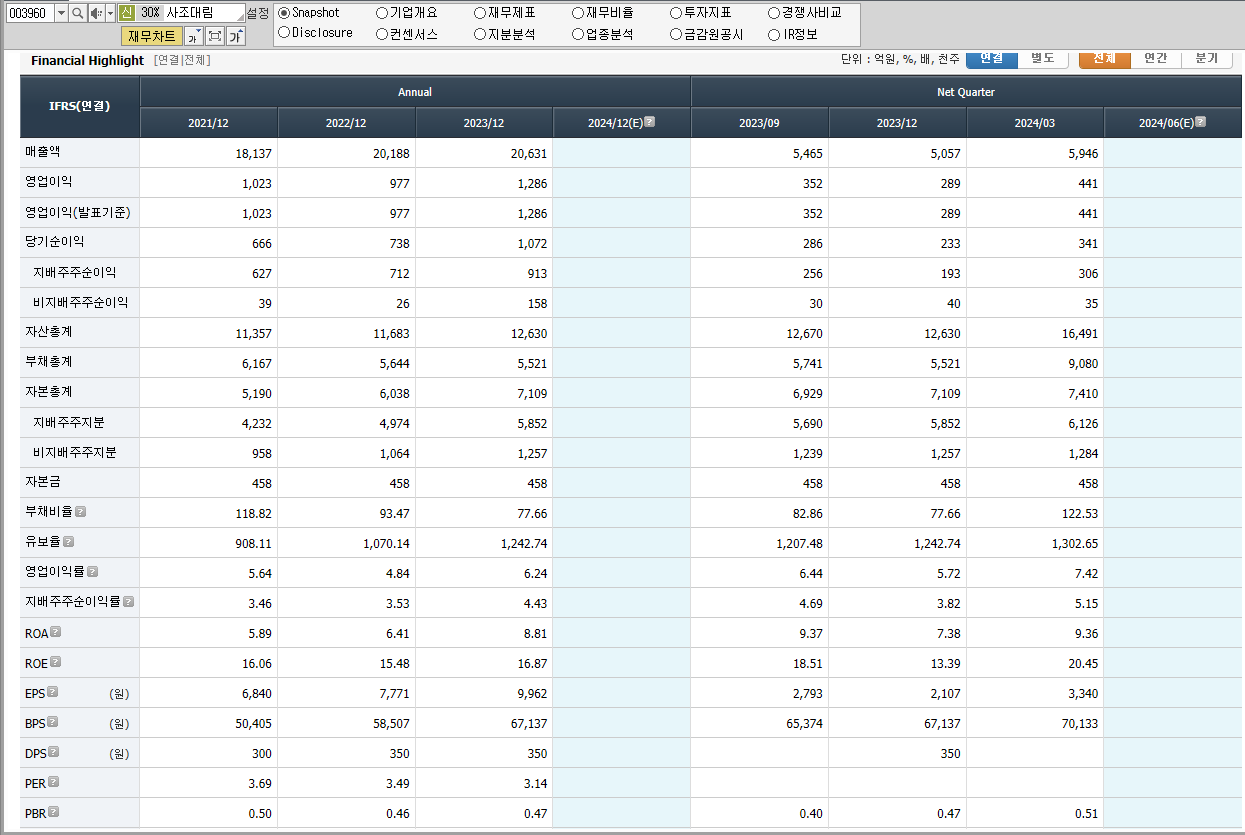Click the IFRS(연결) table corner header
The width and height of the screenshot is (1245, 835).
tap(80, 106)
